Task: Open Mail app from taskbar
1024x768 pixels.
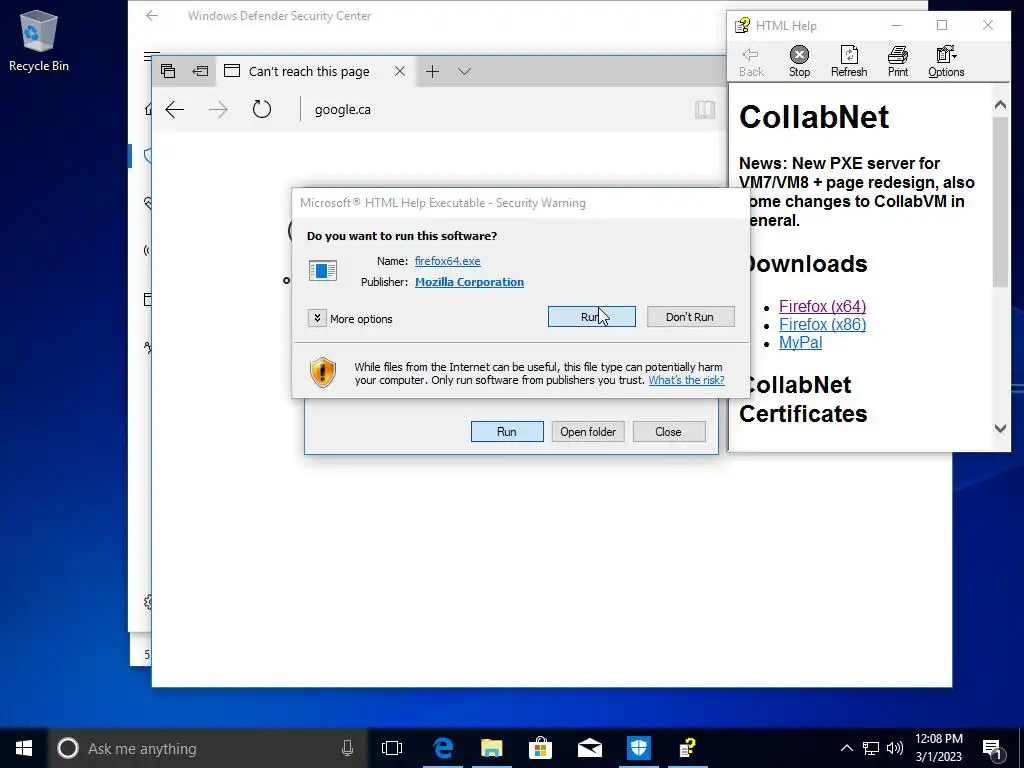Action: 590,748
